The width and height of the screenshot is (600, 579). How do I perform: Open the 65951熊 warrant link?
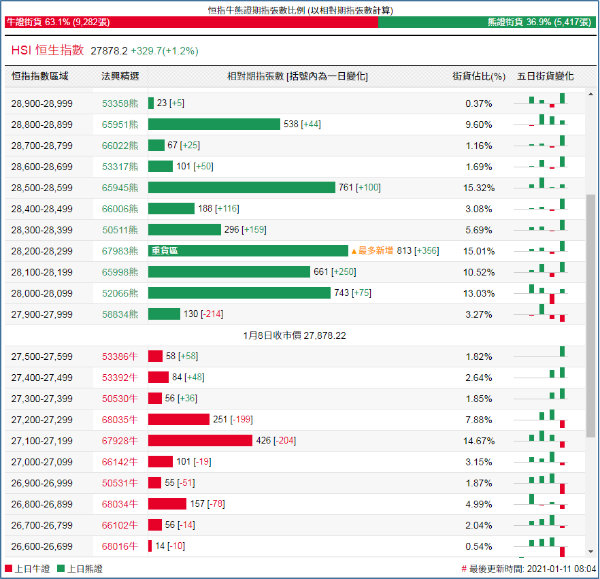point(120,124)
